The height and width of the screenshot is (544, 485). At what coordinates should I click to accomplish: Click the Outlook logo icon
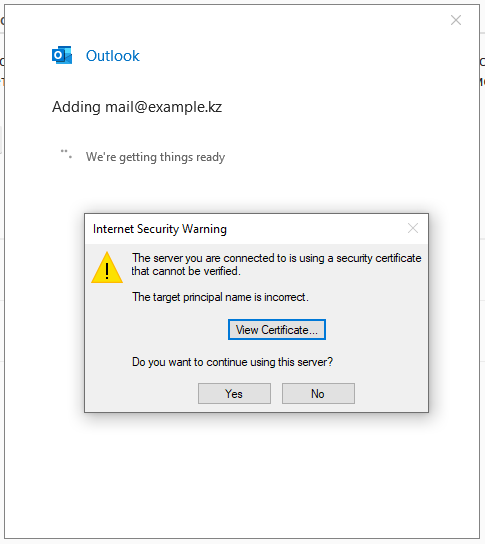pyautogui.click(x=62, y=55)
